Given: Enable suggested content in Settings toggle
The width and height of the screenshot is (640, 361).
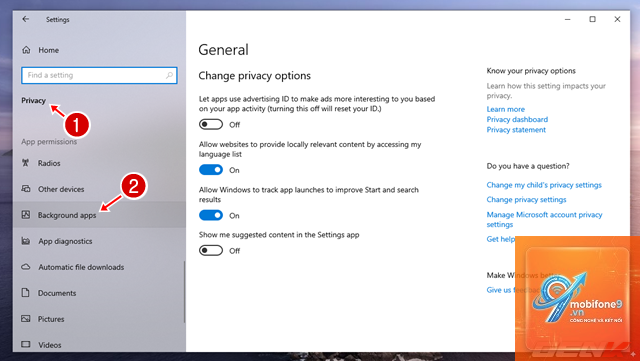Looking at the screenshot, I should click(x=211, y=250).
